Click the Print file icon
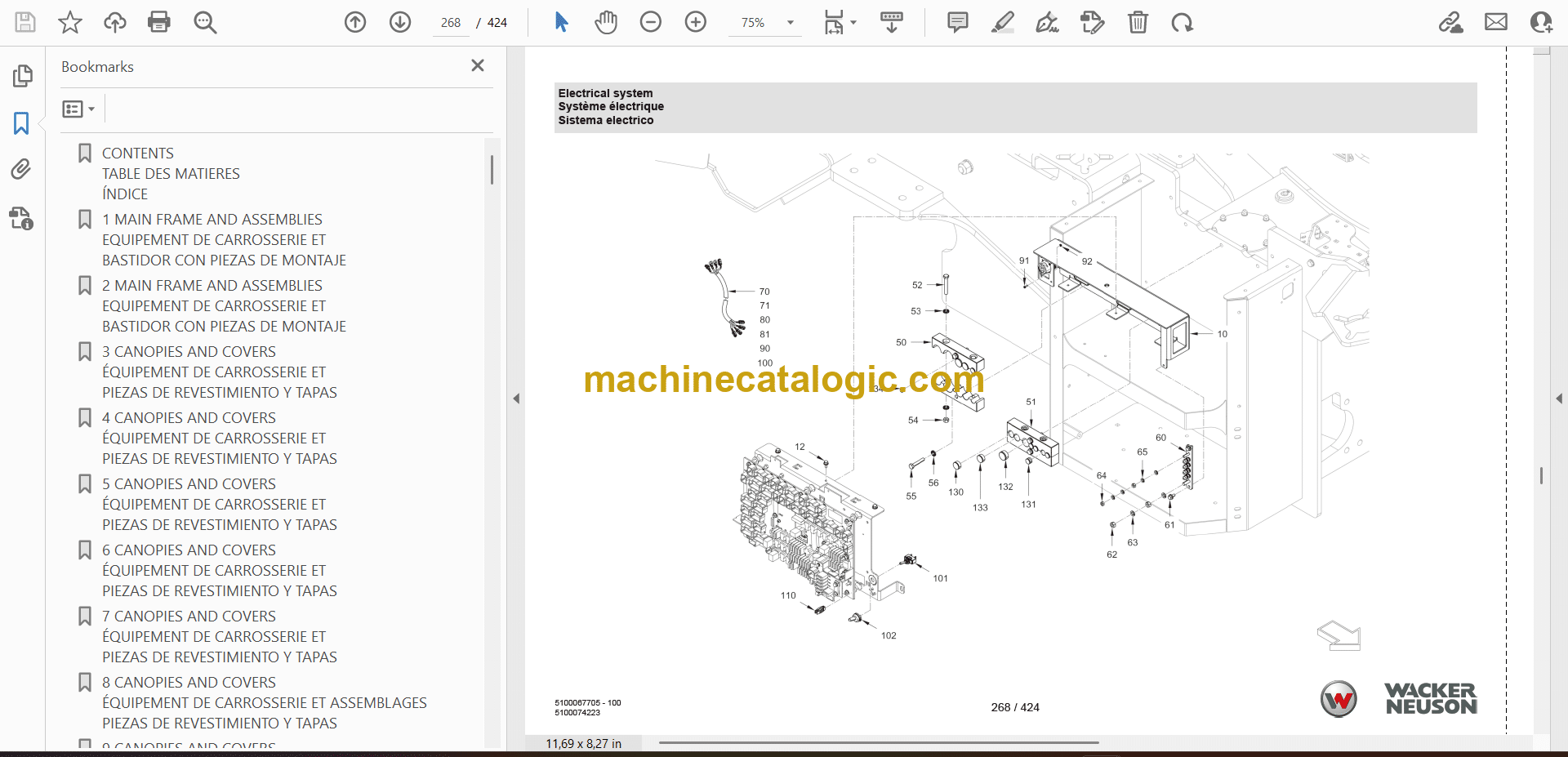 coord(158,22)
